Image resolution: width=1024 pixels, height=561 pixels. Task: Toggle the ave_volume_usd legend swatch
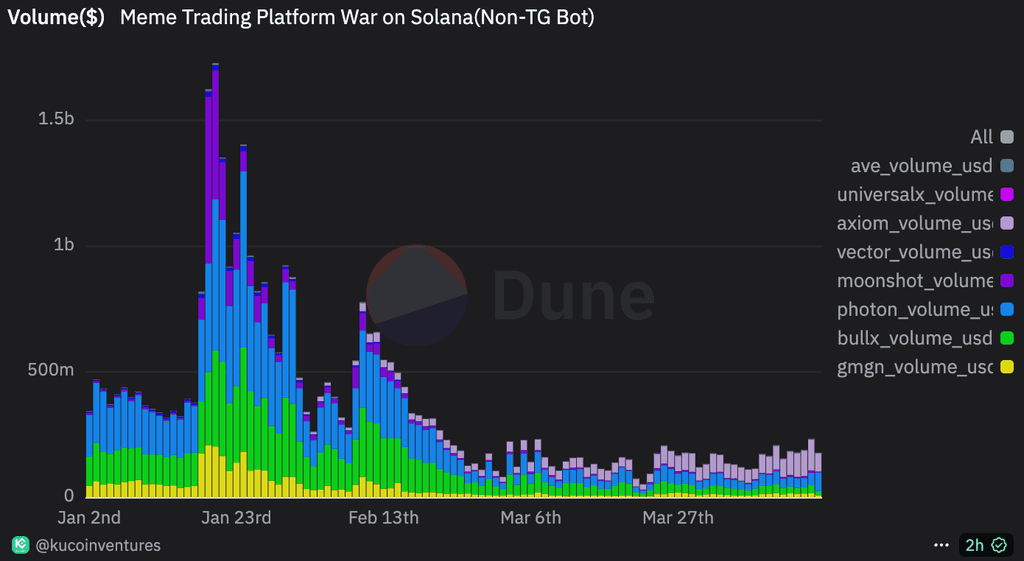tap(1007, 166)
